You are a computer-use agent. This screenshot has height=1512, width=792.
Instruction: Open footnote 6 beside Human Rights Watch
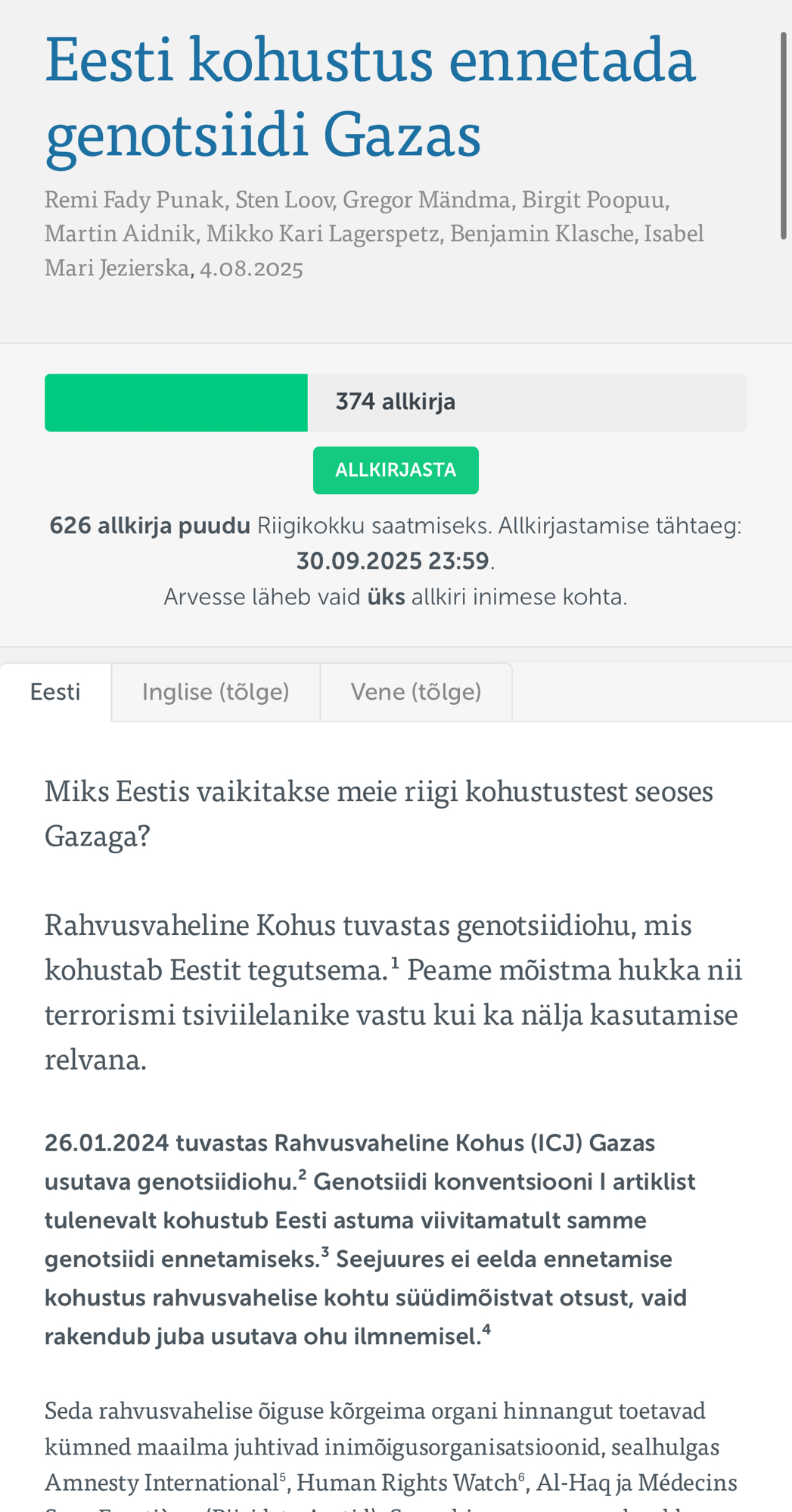tap(521, 1476)
